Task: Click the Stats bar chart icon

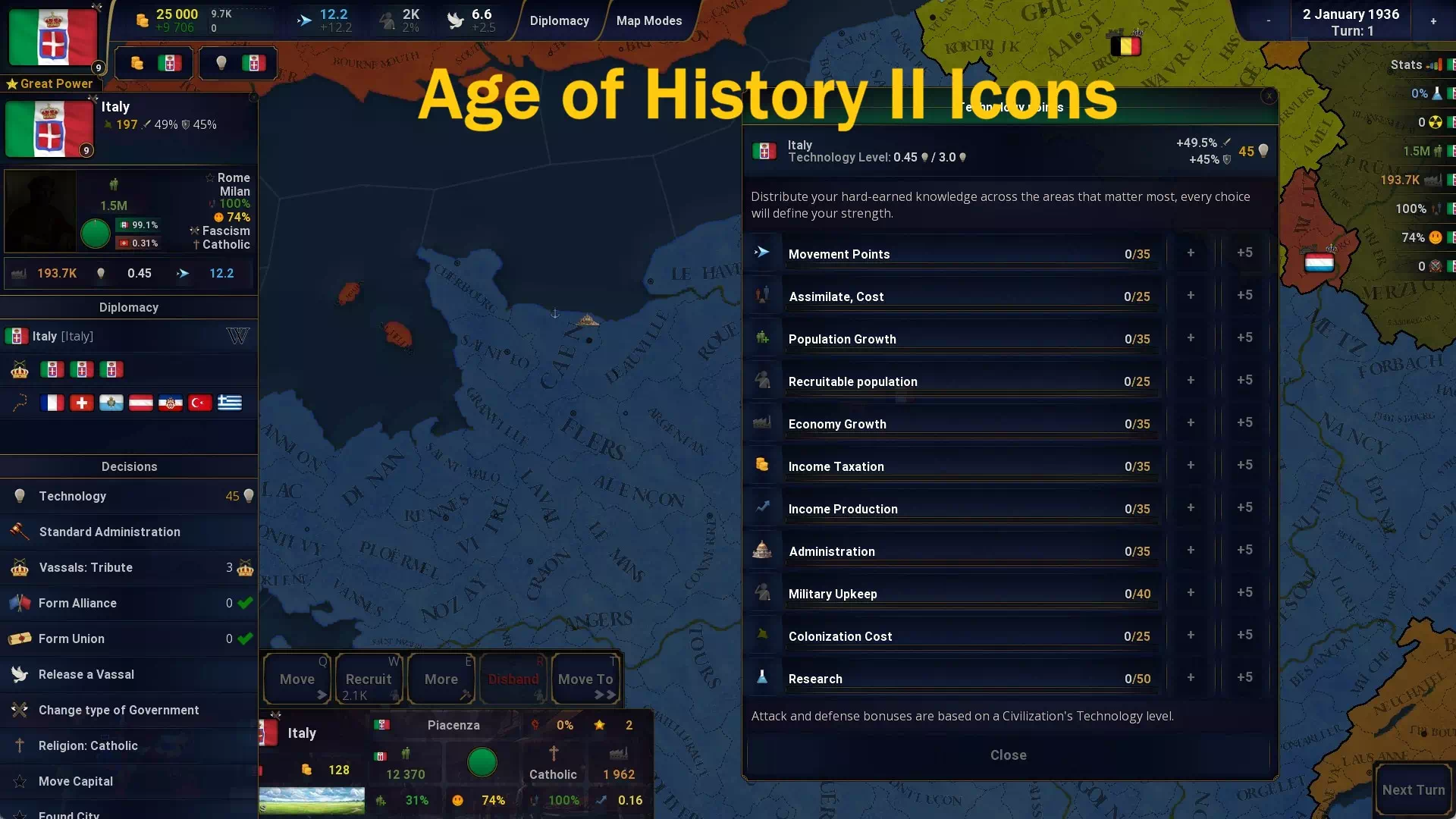Action: coord(1434,64)
